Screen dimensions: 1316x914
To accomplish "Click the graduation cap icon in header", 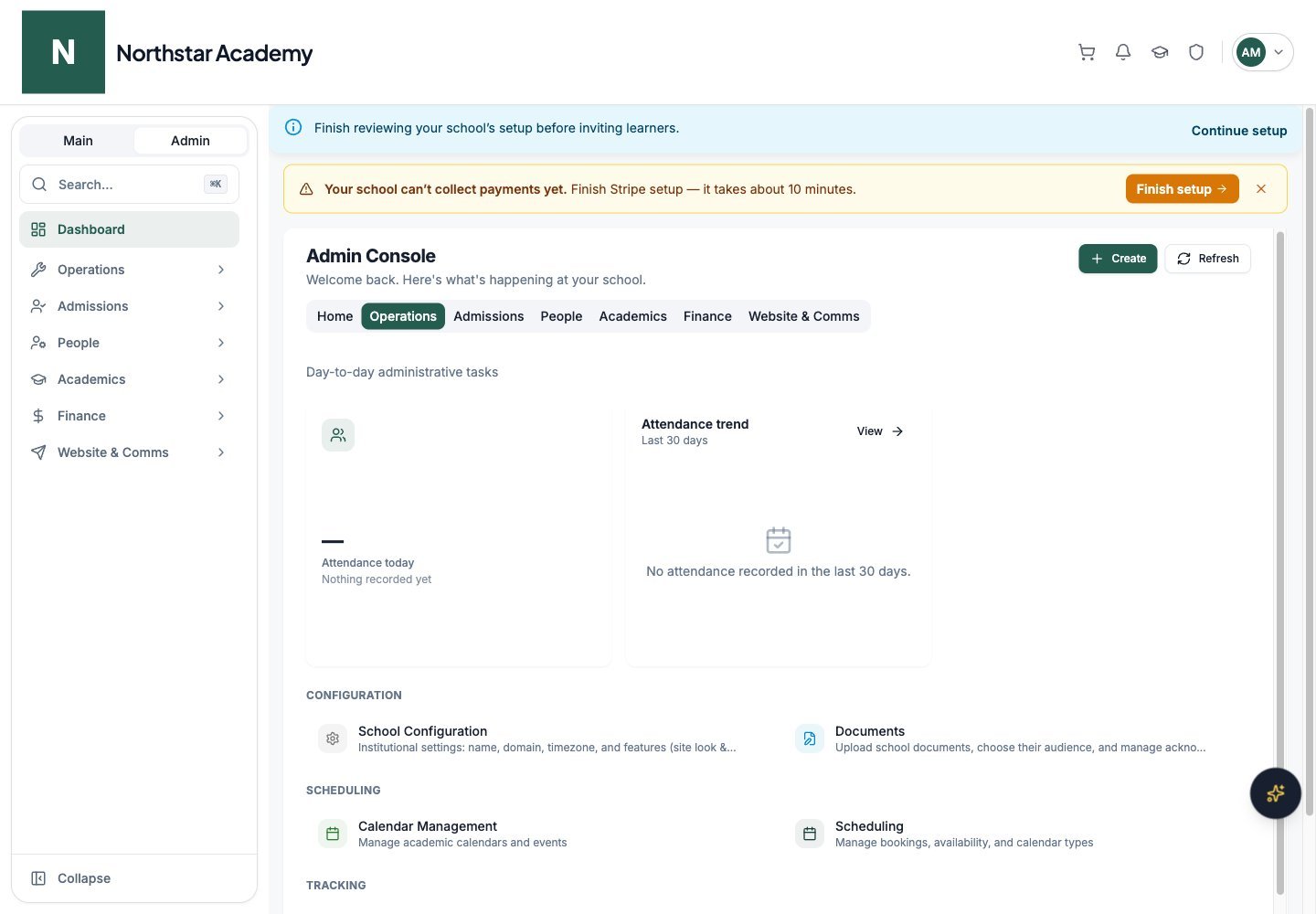I will (x=1160, y=52).
